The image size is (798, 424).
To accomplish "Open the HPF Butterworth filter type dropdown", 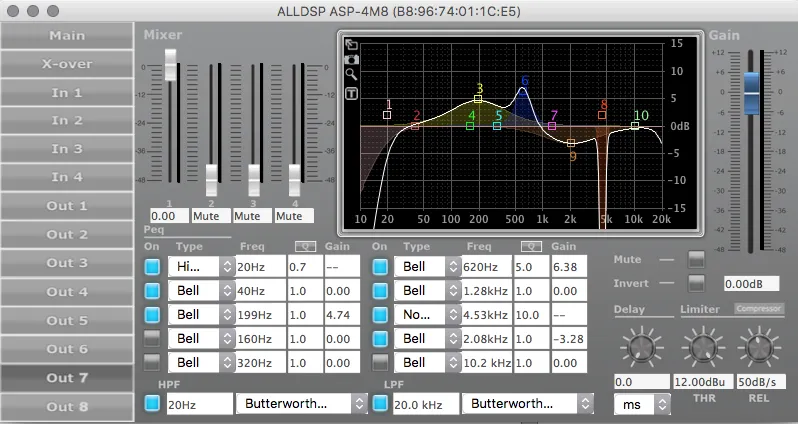I will (302, 403).
